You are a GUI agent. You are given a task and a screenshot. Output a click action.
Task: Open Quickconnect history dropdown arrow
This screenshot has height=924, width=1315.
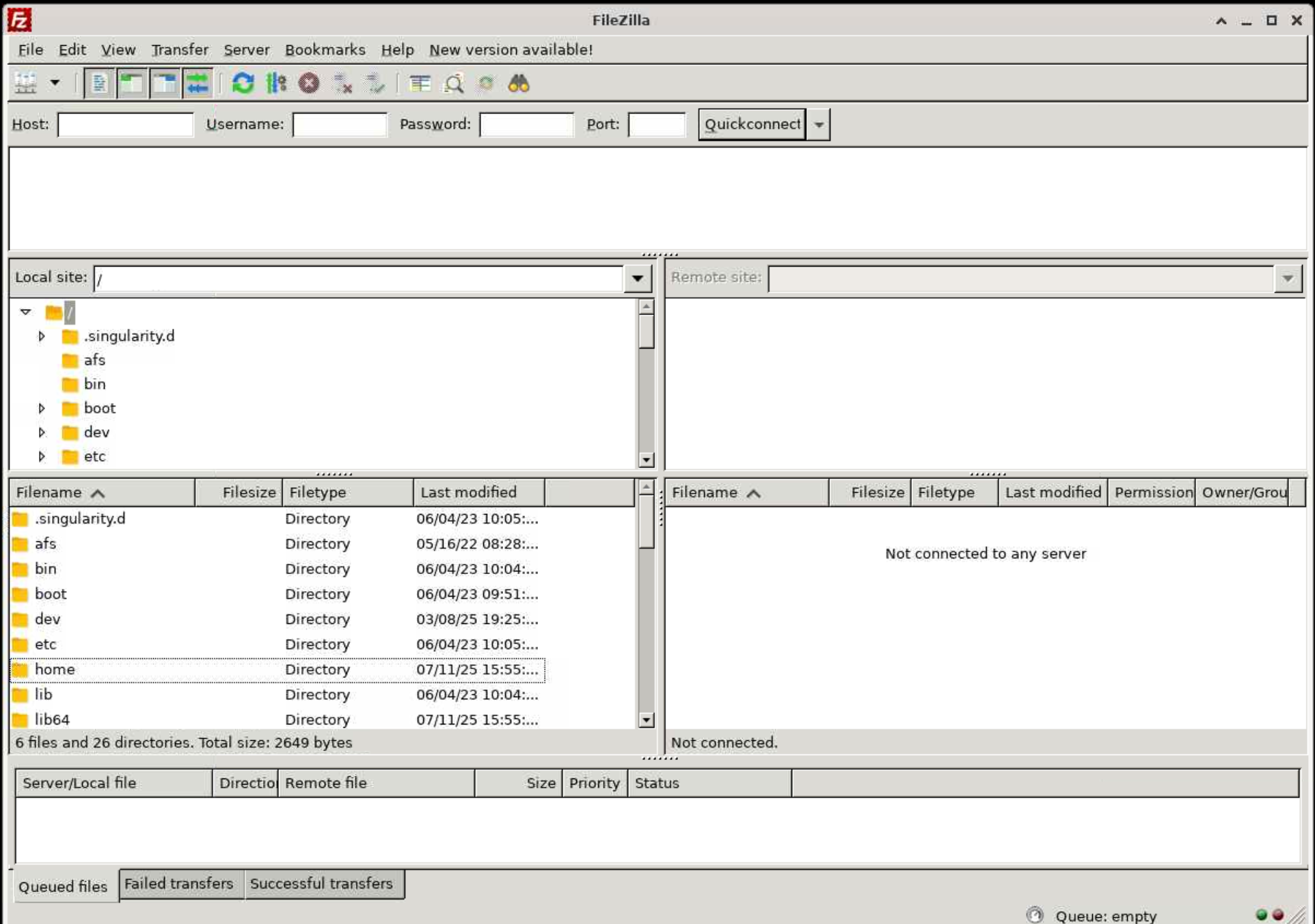pos(819,124)
